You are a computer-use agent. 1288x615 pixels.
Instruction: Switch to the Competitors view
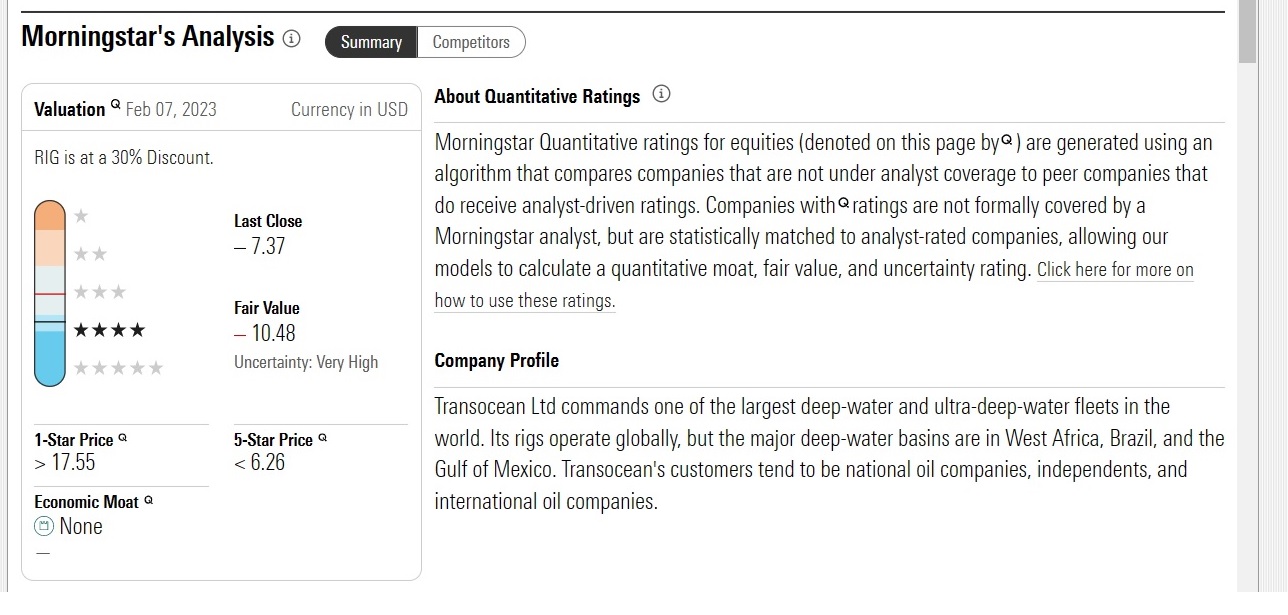coord(471,42)
